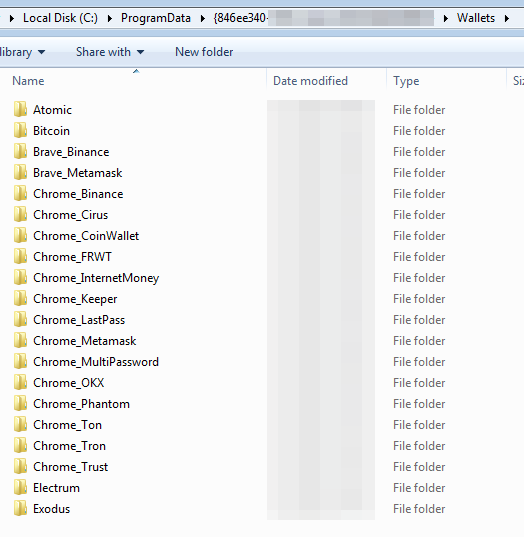Select the Chrome_Keeper folder name
This screenshot has width=524, height=537.
tap(75, 299)
